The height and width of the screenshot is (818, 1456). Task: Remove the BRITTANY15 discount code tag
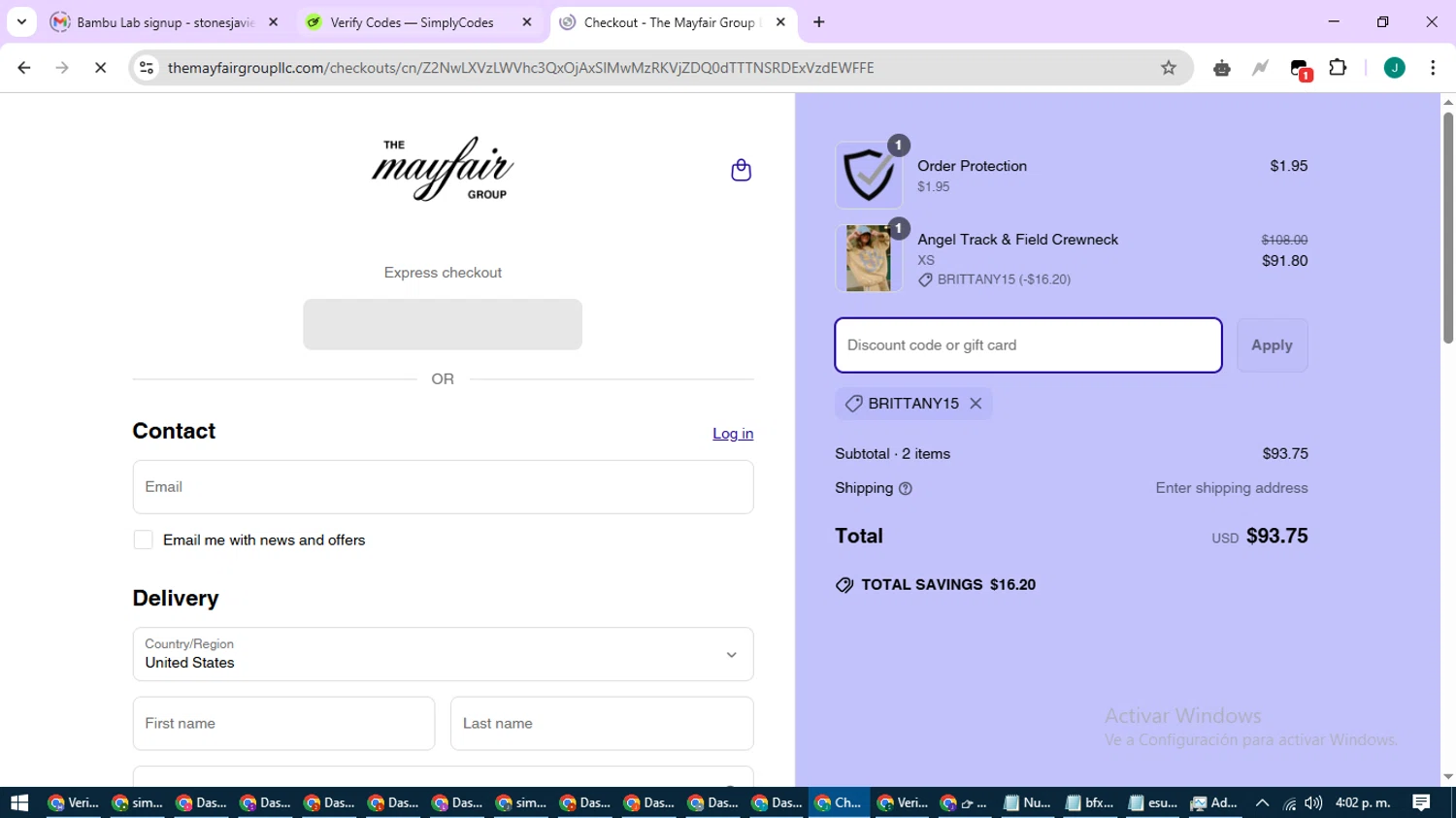click(976, 404)
